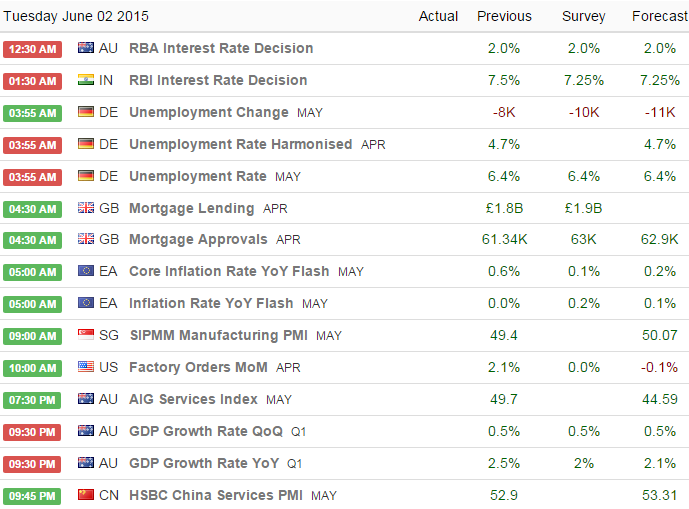Open Inflation Rate YoY Flash details
The width and height of the screenshot is (689, 509).
point(211,303)
